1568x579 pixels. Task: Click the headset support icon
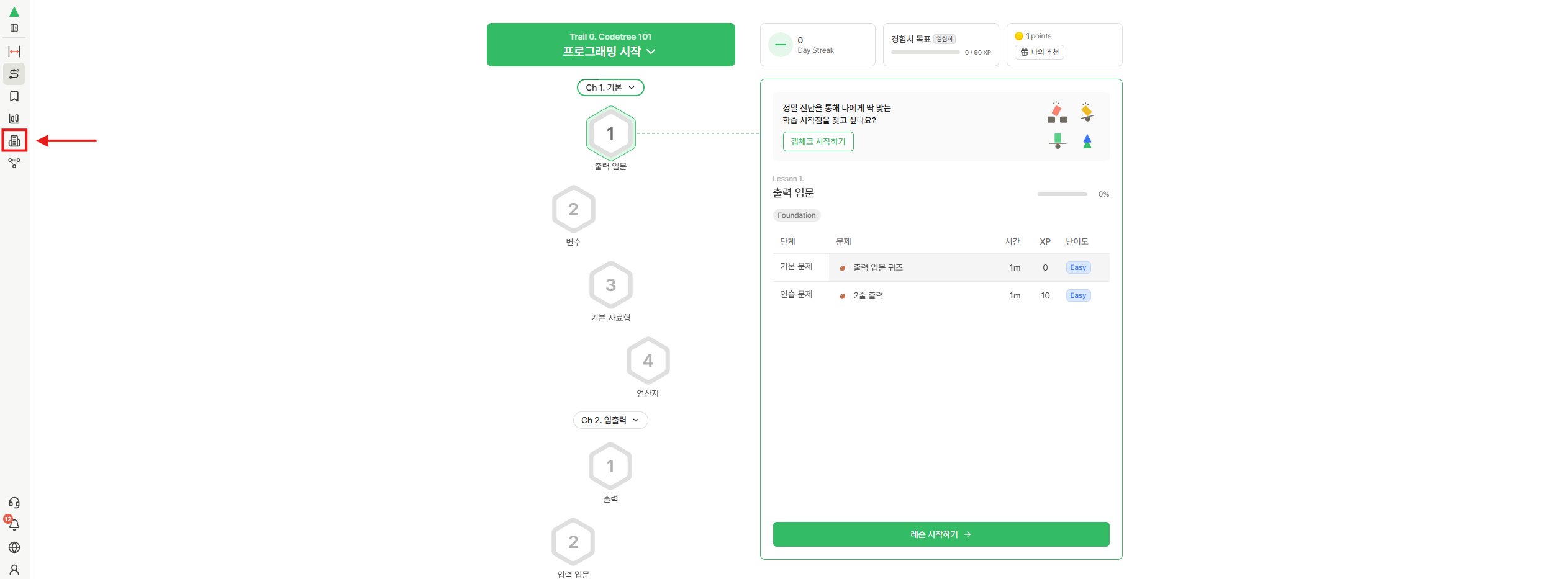click(14, 503)
